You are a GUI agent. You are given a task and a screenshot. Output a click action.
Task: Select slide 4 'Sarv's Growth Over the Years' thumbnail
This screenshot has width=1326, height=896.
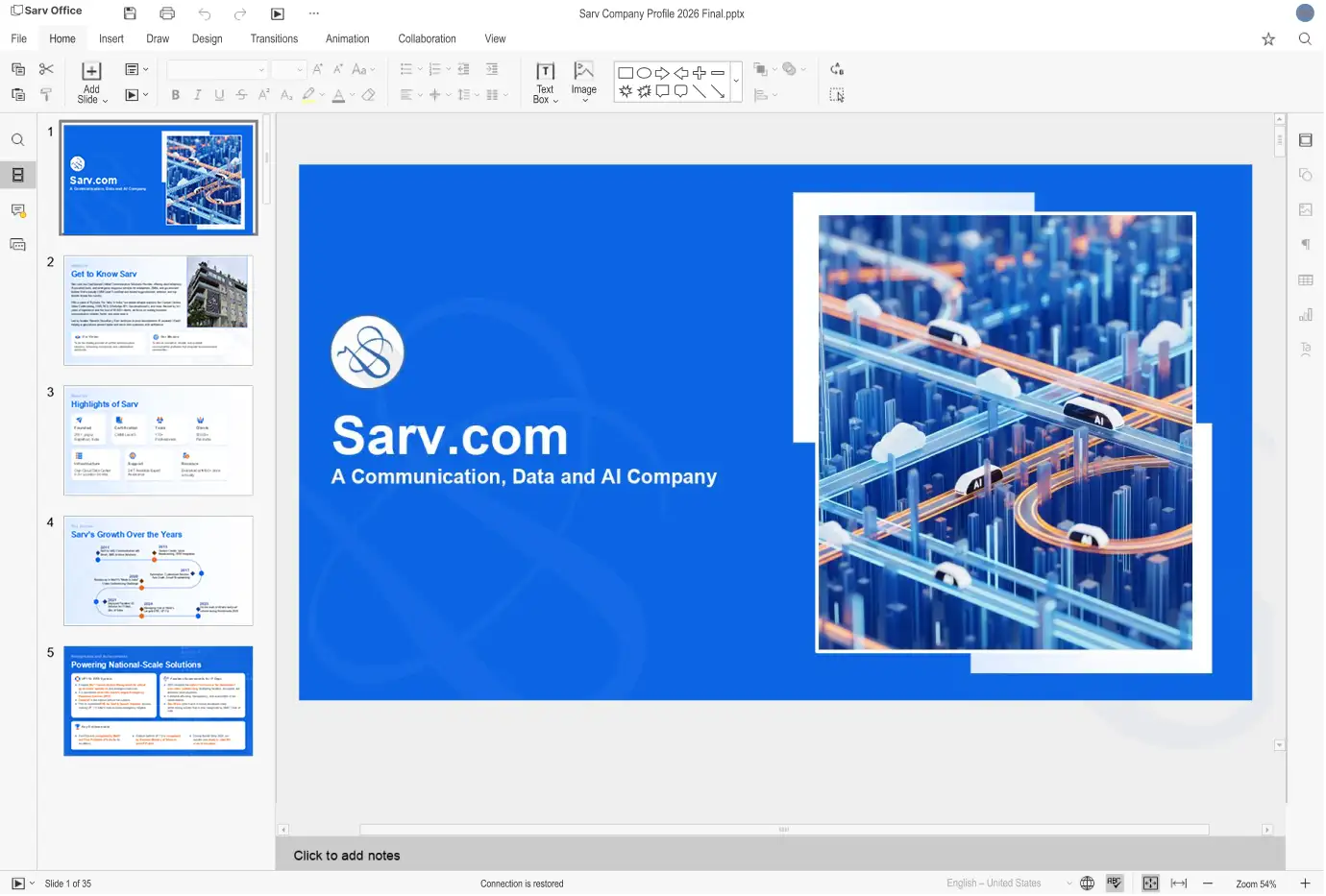(159, 570)
